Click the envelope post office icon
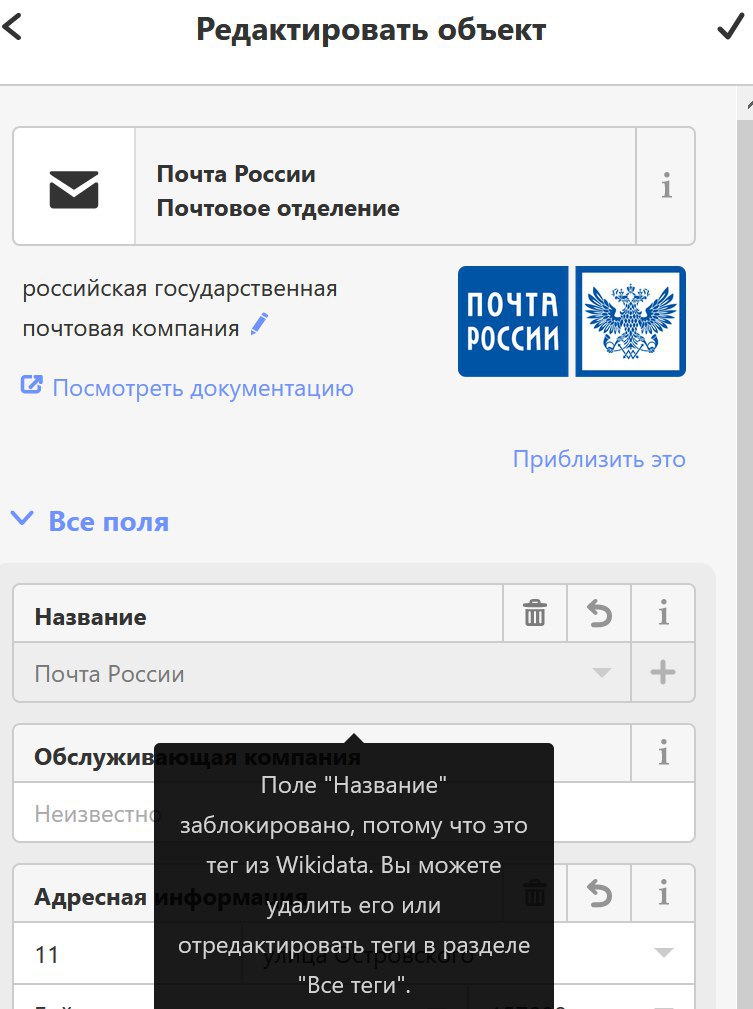 click(74, 190)
